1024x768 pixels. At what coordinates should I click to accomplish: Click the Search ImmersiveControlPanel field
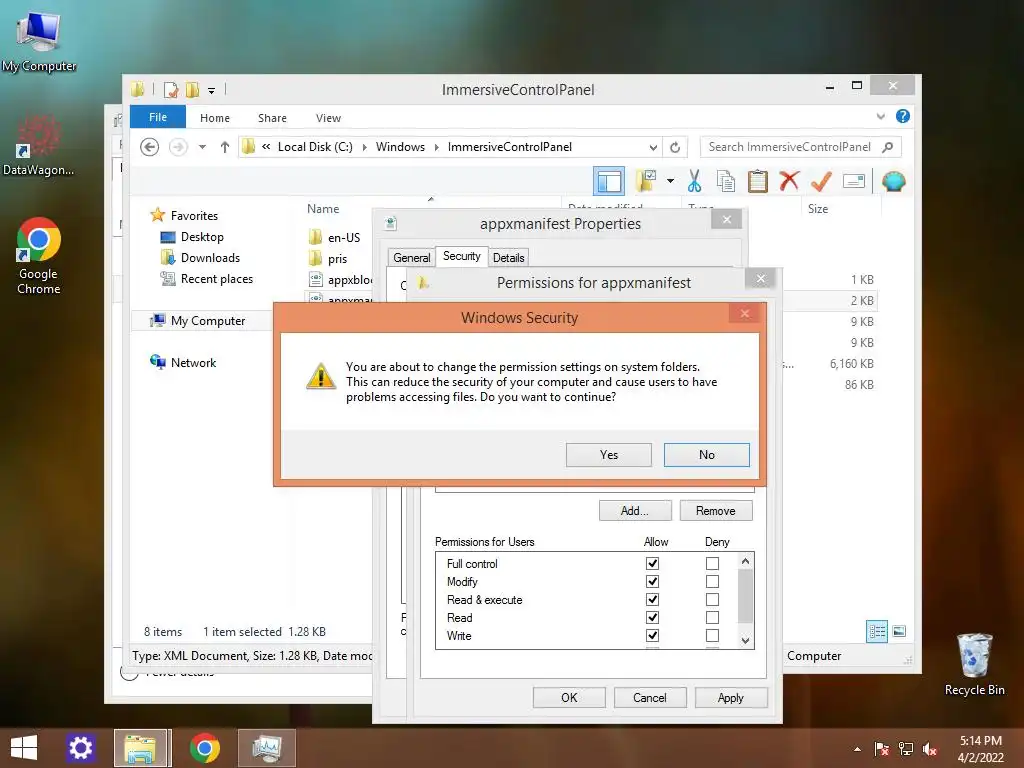(801, 147)
